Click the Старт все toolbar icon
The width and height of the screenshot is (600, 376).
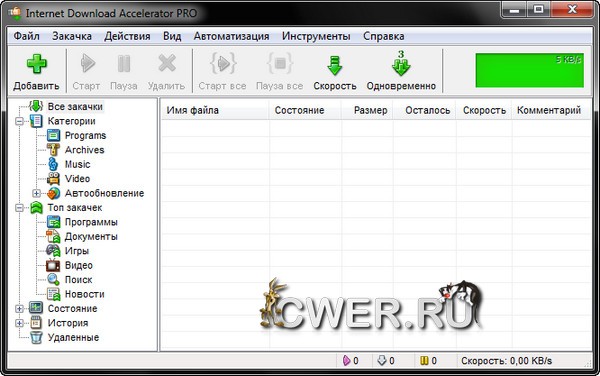pyautogui.click(x=223, y=63)
